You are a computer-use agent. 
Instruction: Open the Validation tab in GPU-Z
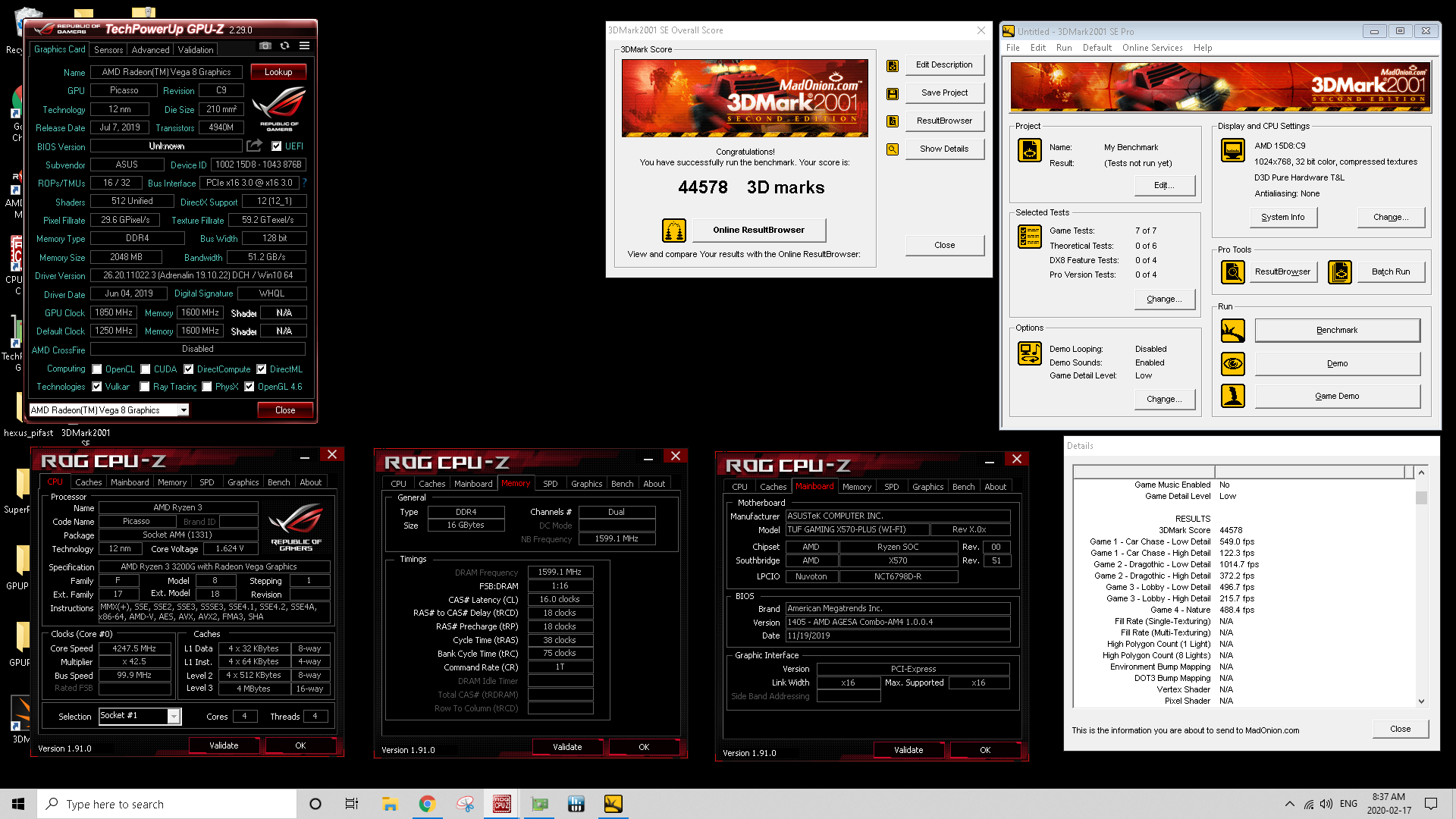tap(196, 50)
